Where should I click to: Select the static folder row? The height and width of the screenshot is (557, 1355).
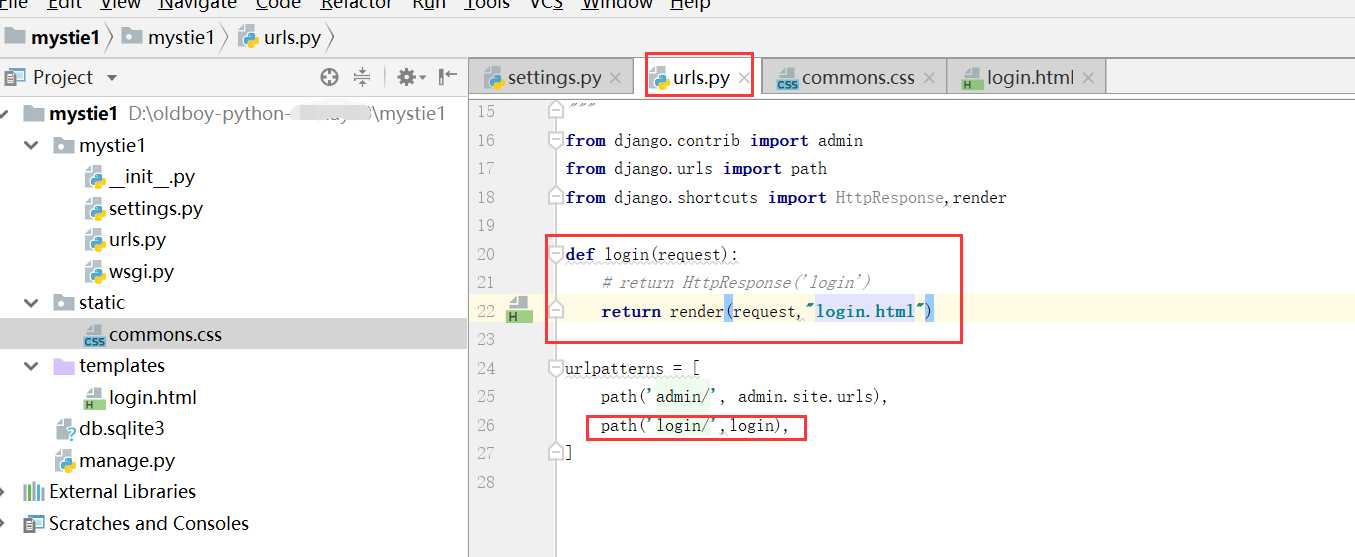pos(233,302)
